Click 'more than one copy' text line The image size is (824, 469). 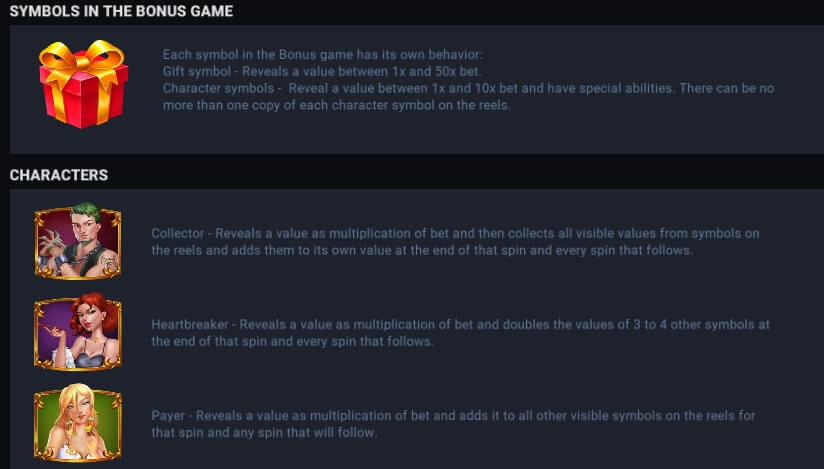336,105
